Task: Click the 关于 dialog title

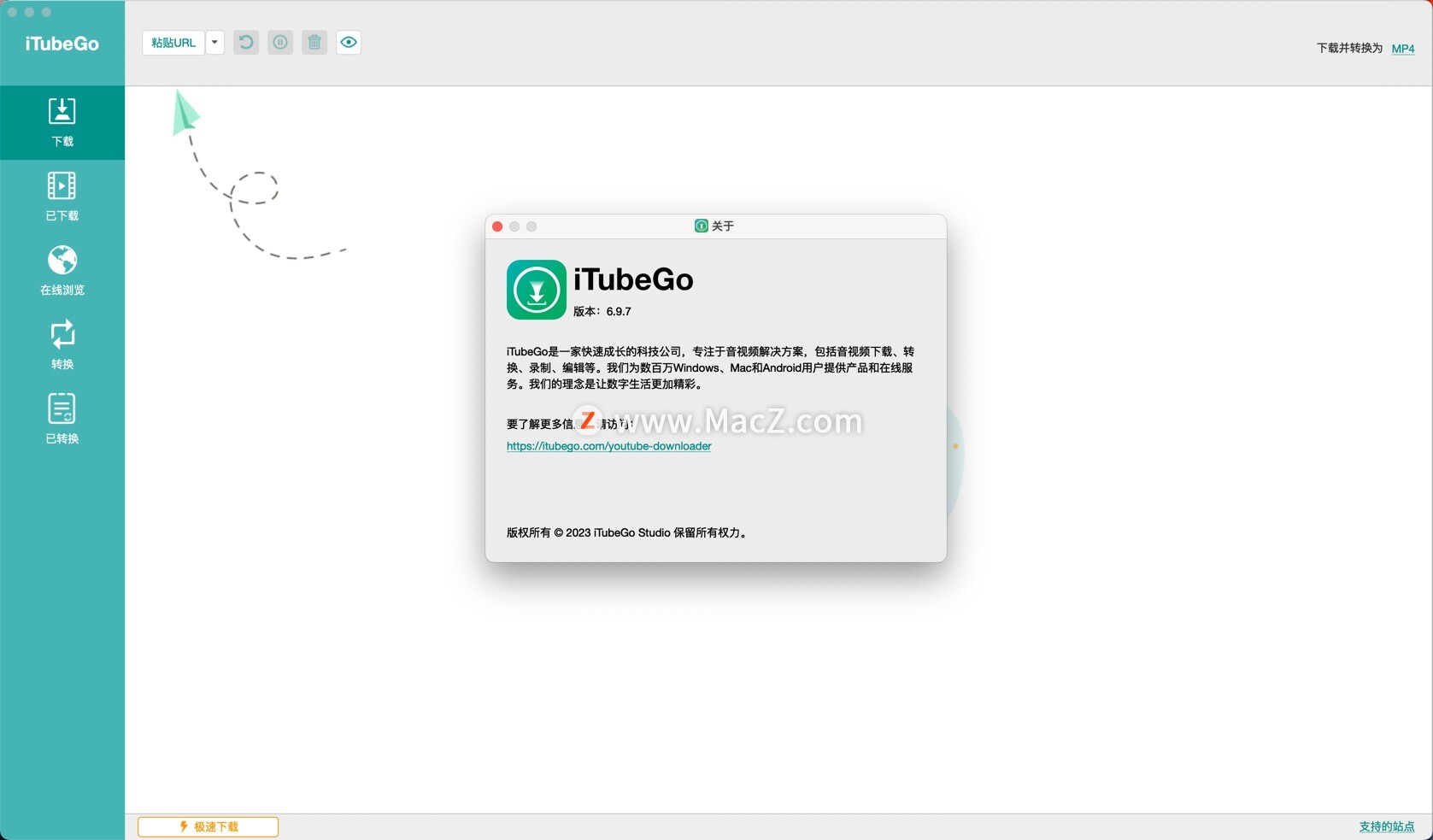Action: [x=723, y=226]
